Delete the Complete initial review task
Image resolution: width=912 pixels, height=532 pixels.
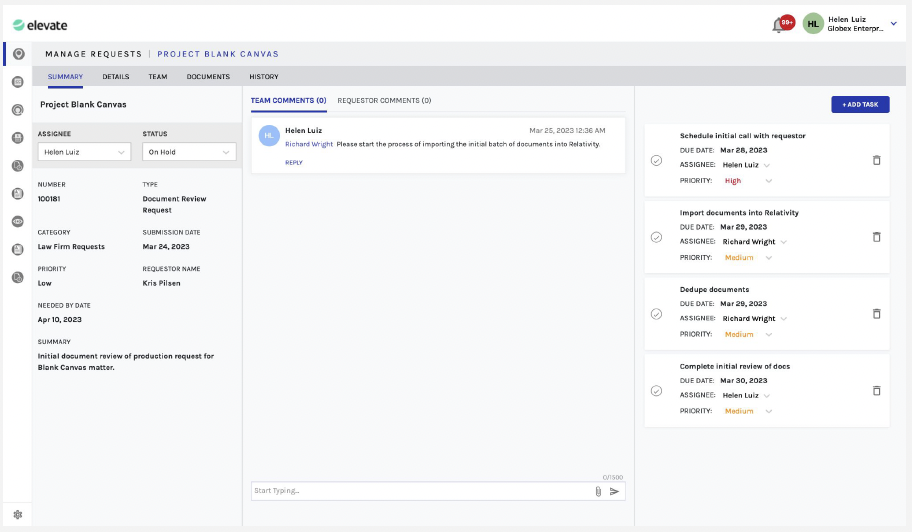coord(877,390)
